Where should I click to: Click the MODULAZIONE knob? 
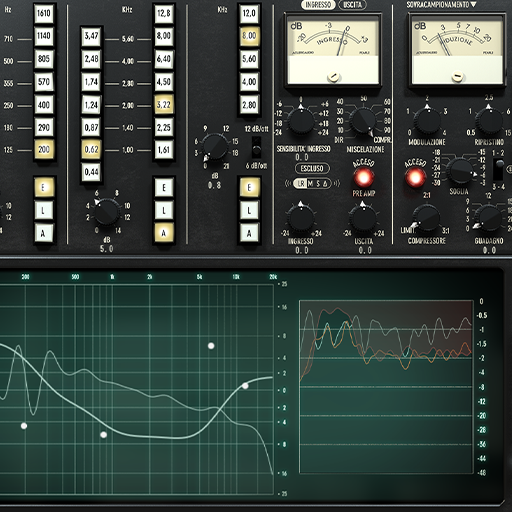point(427,121)
